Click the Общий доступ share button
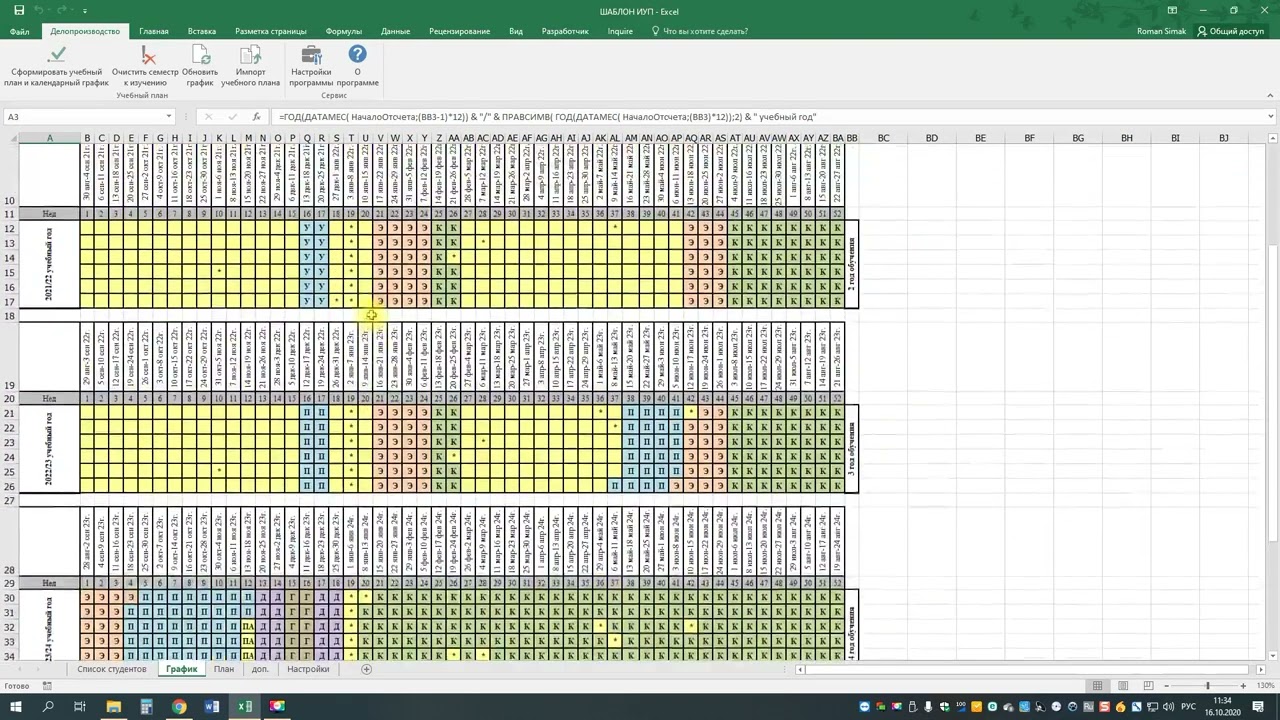The width and height of the screenshot is (1280, 720). [x=1230, y=31]
